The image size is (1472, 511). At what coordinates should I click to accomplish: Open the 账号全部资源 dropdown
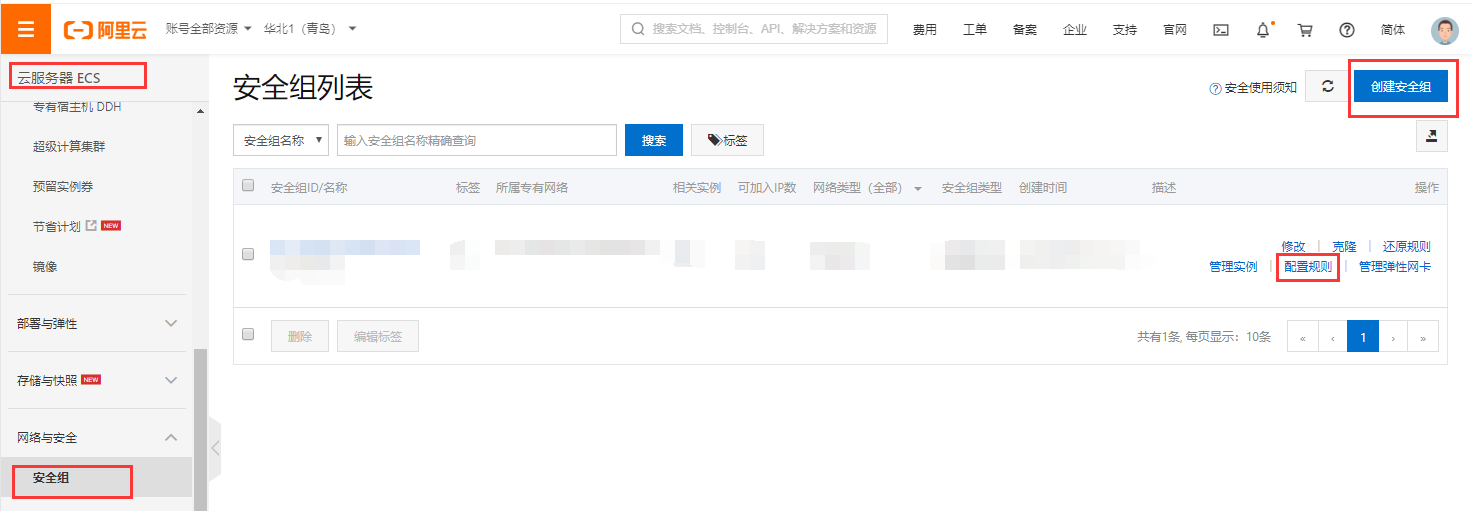pyautogui.click(x=209, y=28)
